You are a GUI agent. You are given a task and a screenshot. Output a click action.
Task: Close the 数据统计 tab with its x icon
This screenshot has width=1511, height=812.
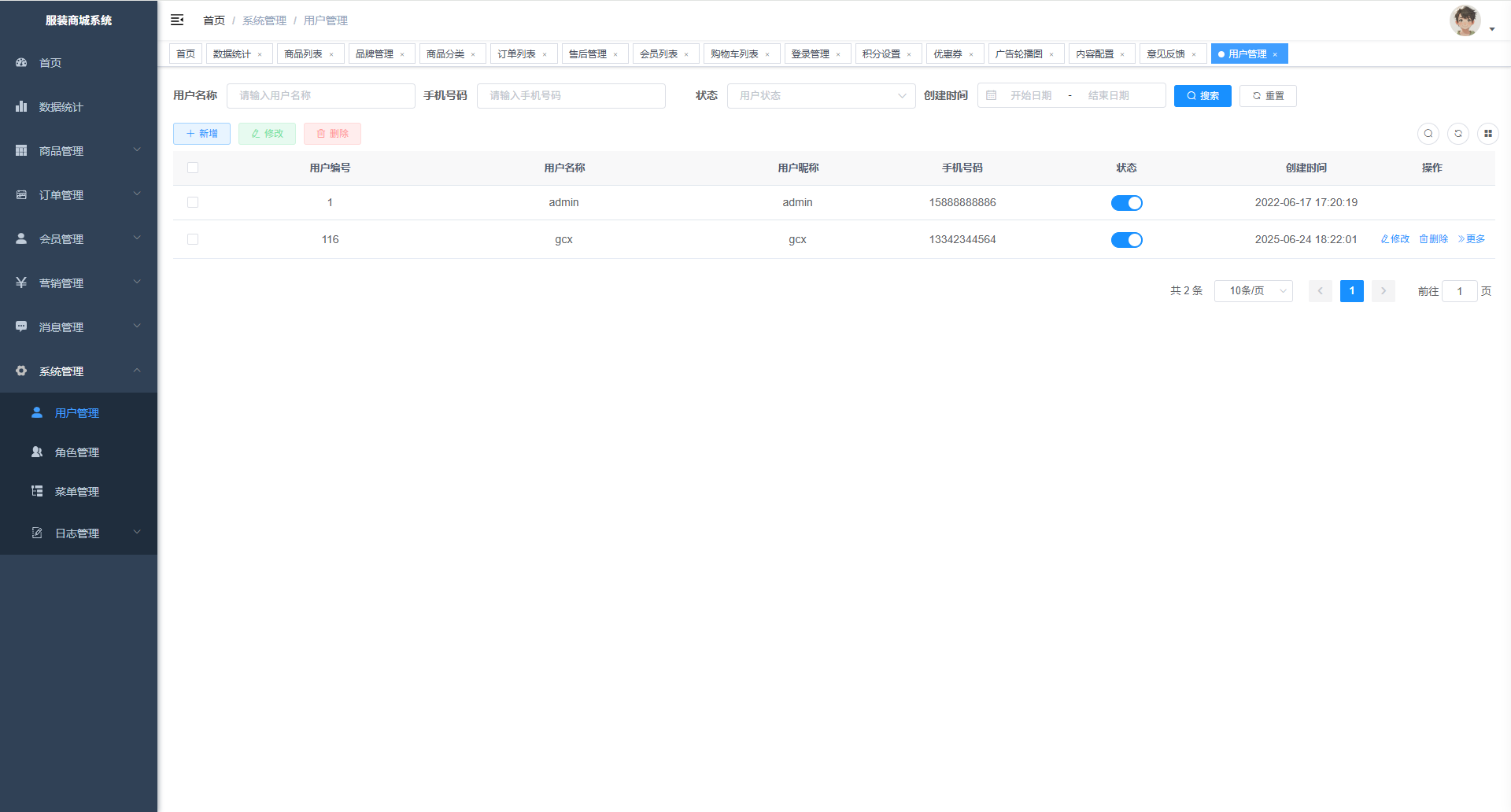point(260,54)
